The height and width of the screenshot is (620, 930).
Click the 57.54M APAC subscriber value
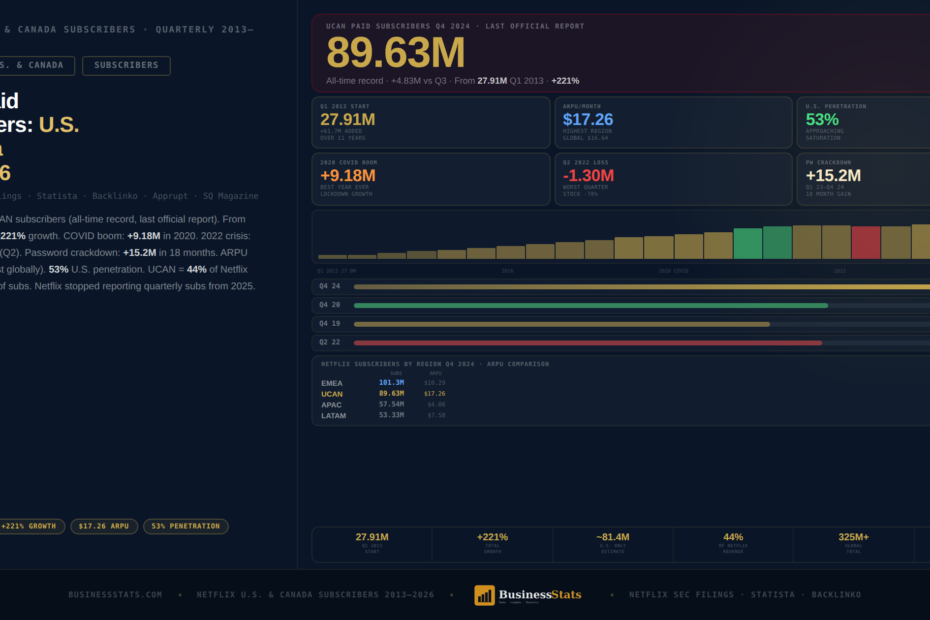(391, 405)
